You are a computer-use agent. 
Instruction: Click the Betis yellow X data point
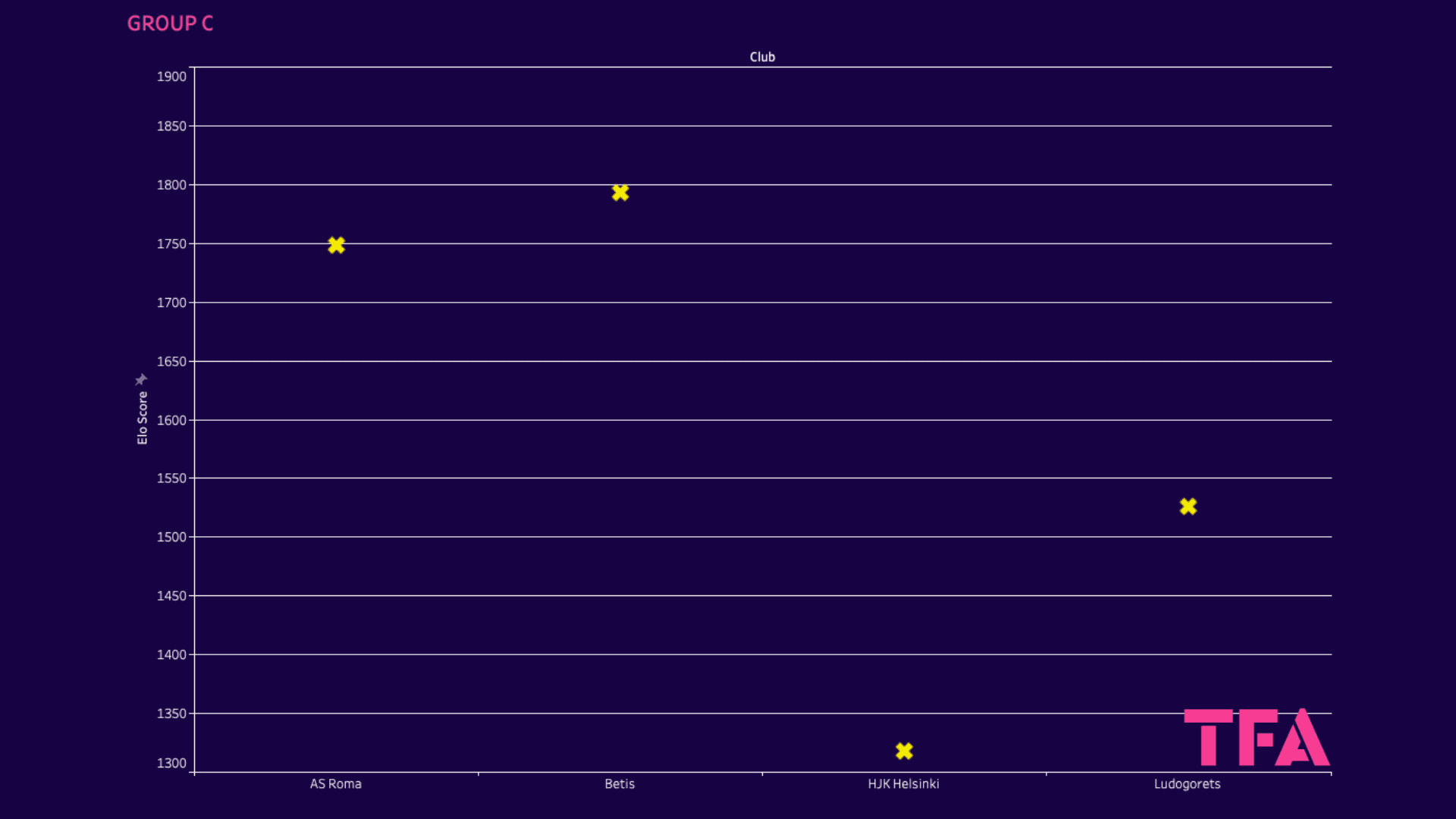620,193
